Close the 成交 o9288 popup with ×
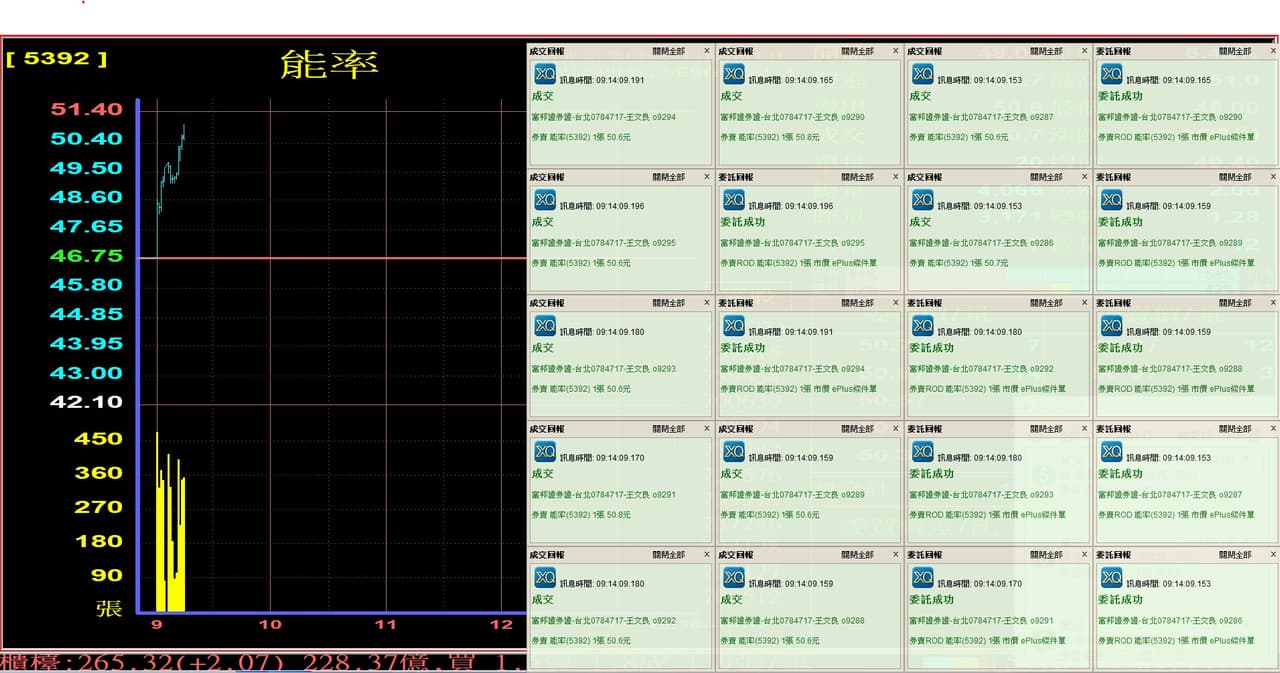Screen dimensions: 1280x673 896,555
